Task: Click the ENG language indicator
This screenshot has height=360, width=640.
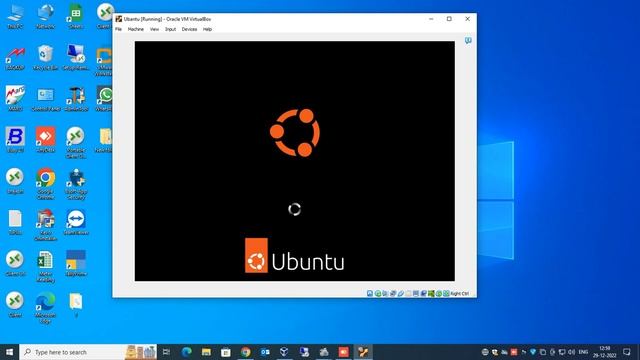Action: (583, 352)
